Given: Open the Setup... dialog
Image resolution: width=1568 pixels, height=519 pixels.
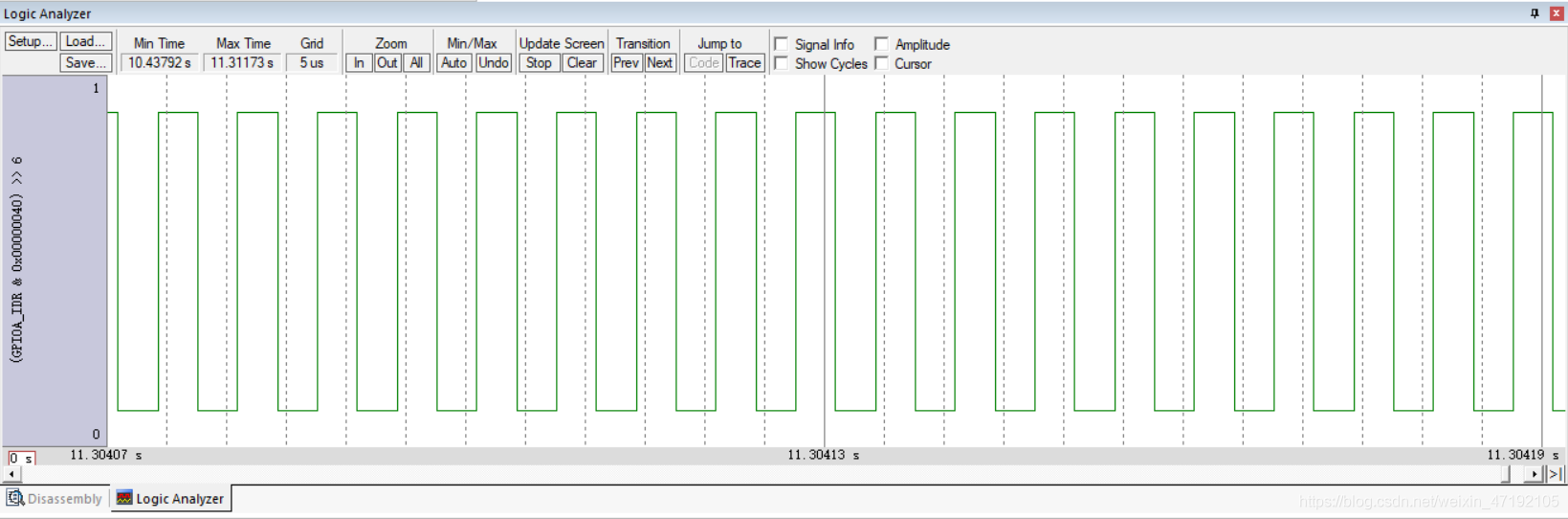Looking at the screenshot, I should click(31, 41).
